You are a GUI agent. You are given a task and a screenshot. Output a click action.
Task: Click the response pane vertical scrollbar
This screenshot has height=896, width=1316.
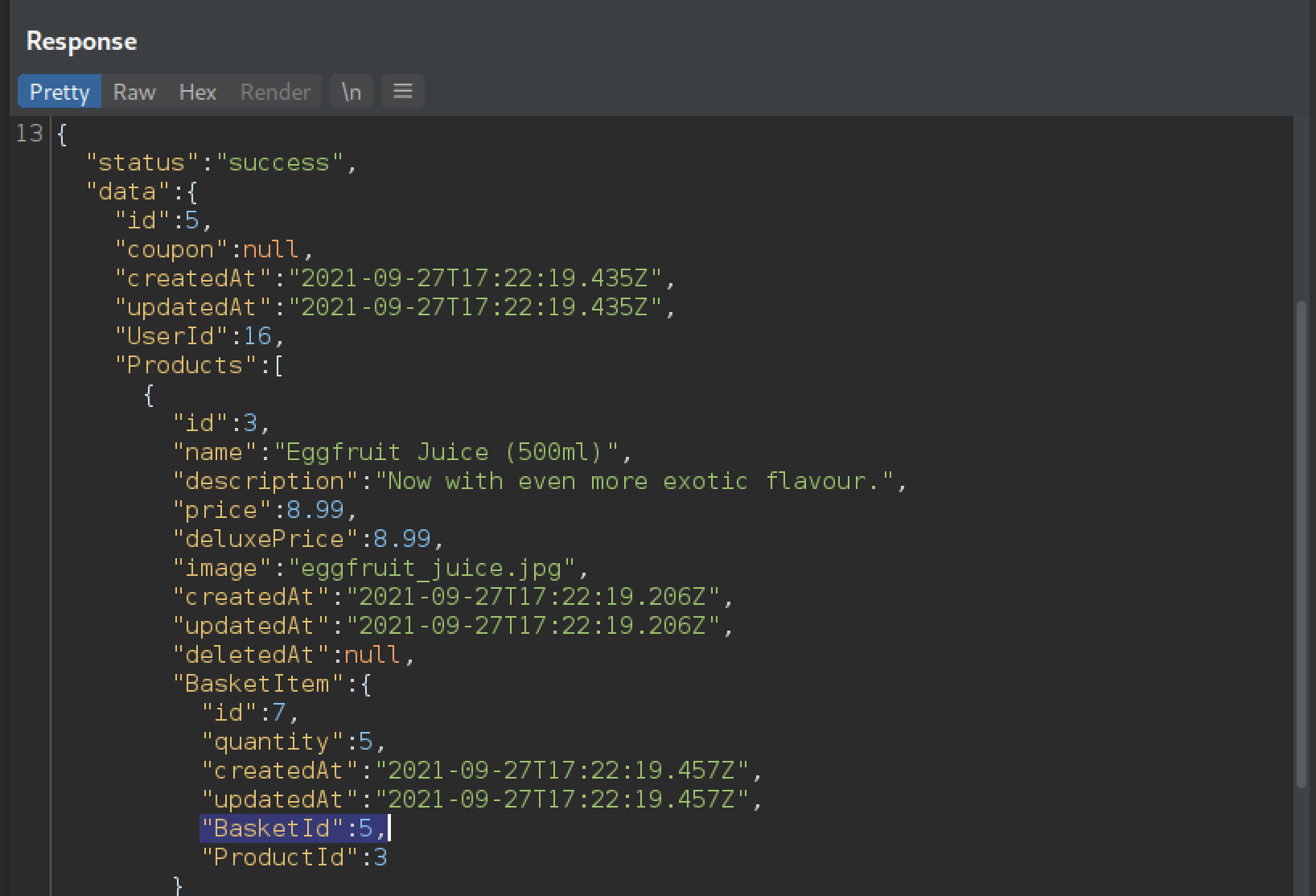[x=1302, y=543]
